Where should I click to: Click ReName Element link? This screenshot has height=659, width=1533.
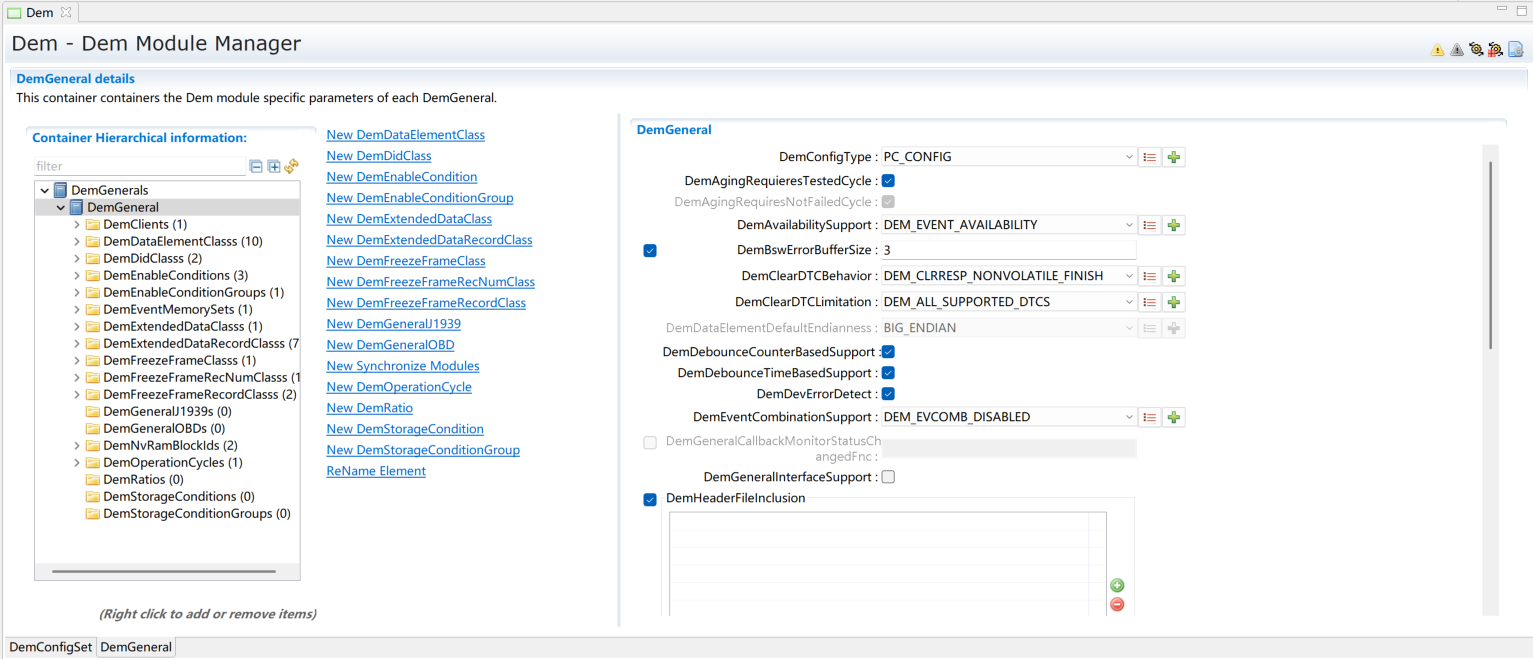point(375,471)
